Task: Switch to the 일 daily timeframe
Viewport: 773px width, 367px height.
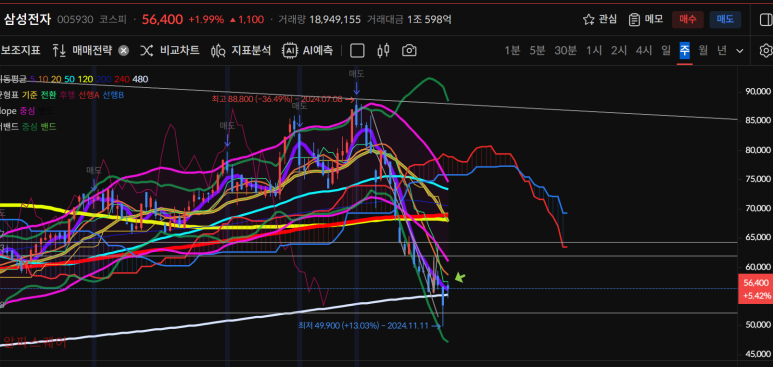Action: coord(666,50)
